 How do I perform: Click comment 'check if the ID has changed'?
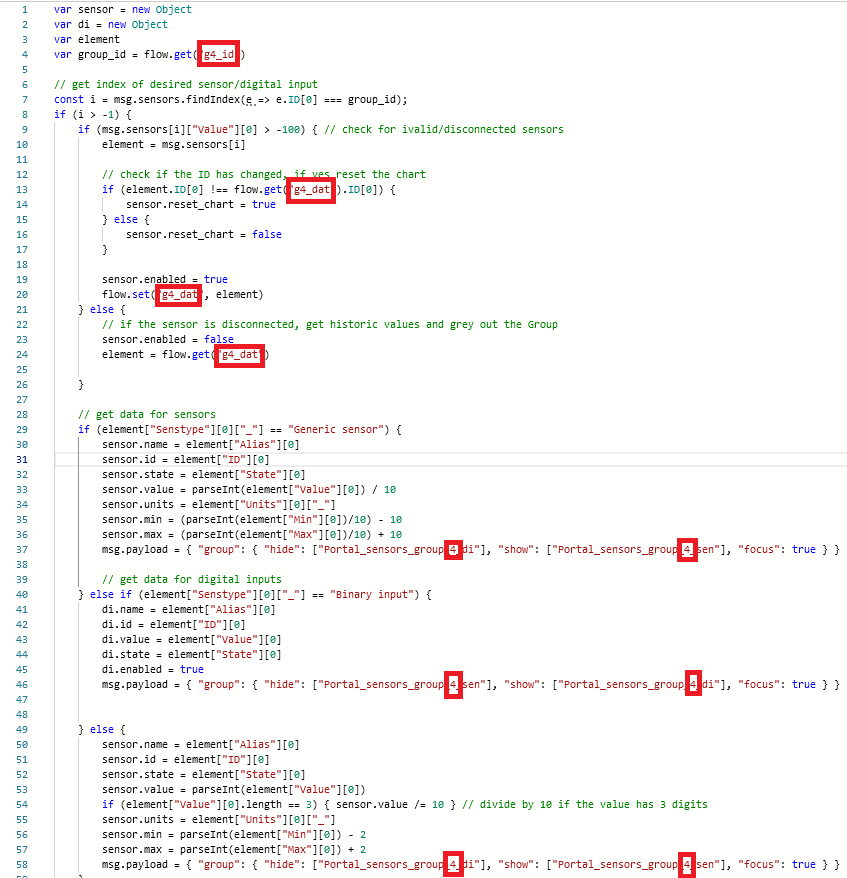tap(201, 174)
